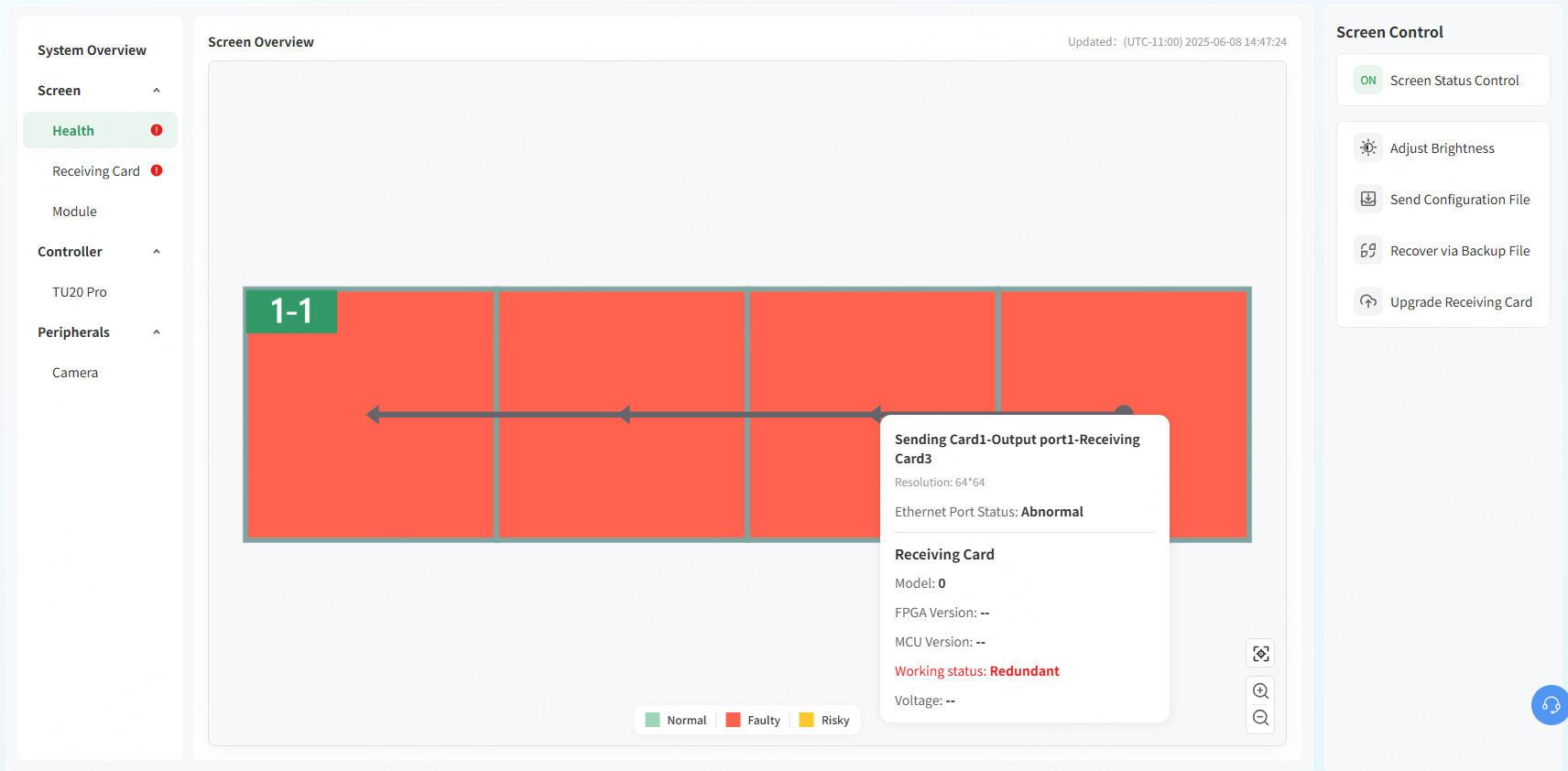Screen dimensions: 1568x771
Task: Click the Screen Overview heading
Action: point(260,42)
